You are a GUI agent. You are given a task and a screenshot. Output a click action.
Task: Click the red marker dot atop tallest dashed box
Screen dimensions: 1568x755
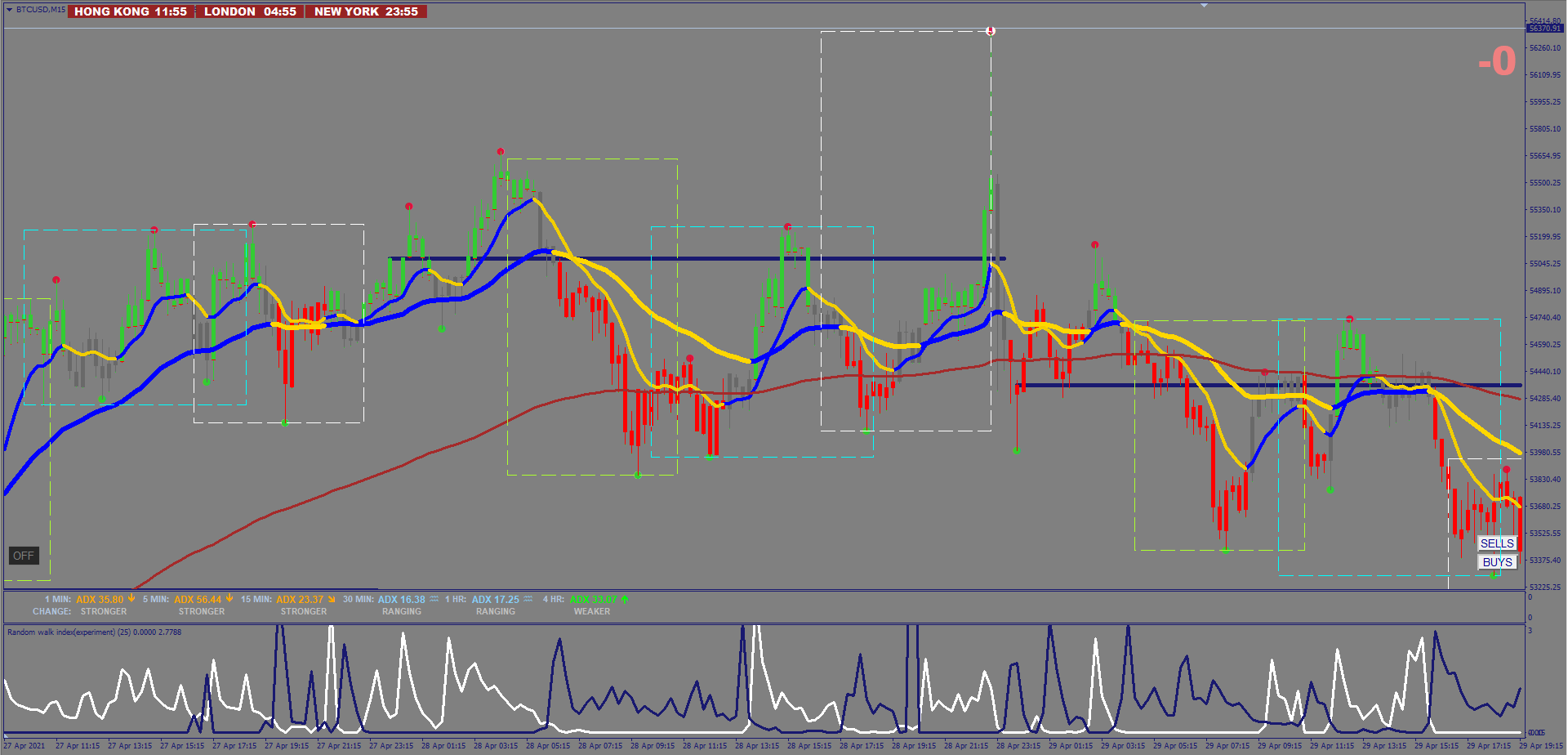(x=991, y=31)
